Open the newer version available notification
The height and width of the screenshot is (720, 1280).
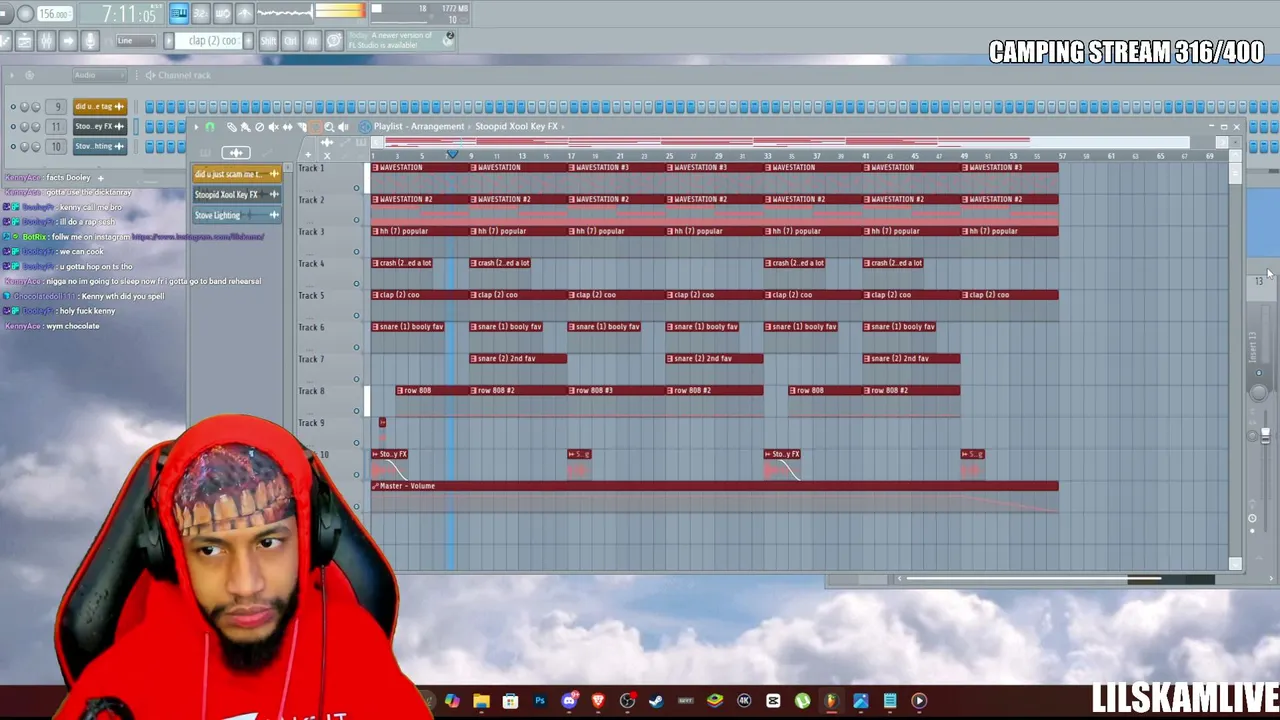pos(400,41)
